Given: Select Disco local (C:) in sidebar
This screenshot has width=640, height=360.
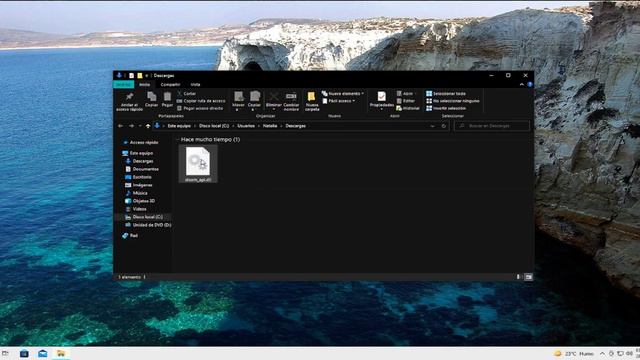Looking at the screenshot, I should 144,217.
